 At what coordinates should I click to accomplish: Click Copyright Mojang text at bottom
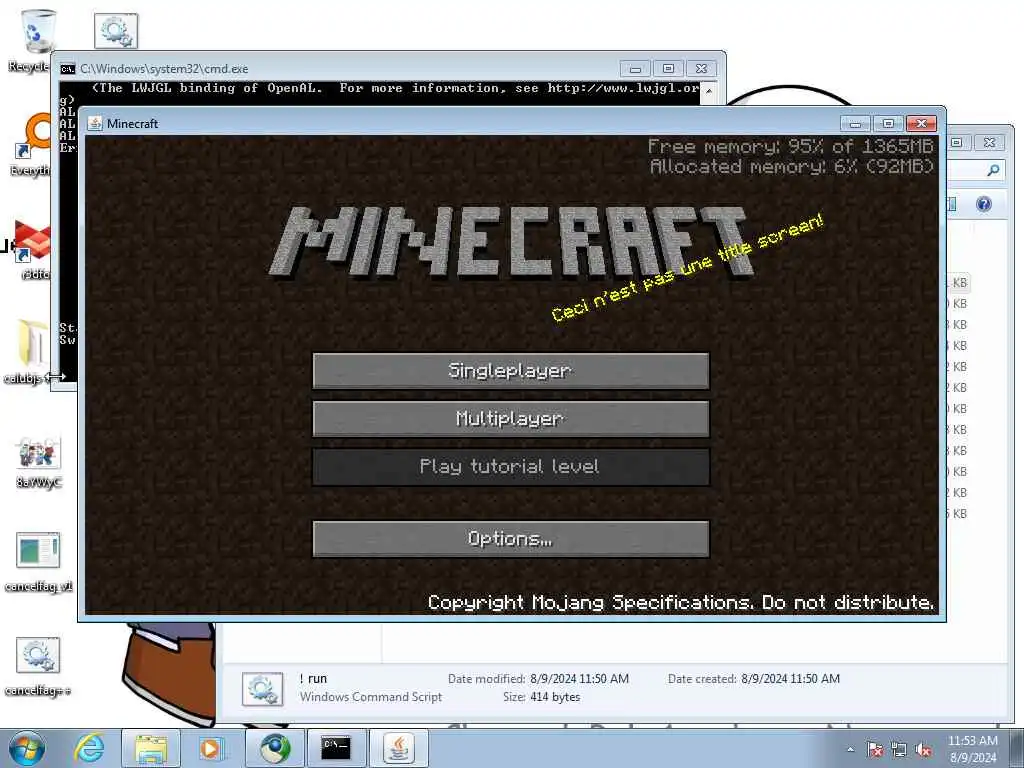click(x=680, y=602)
